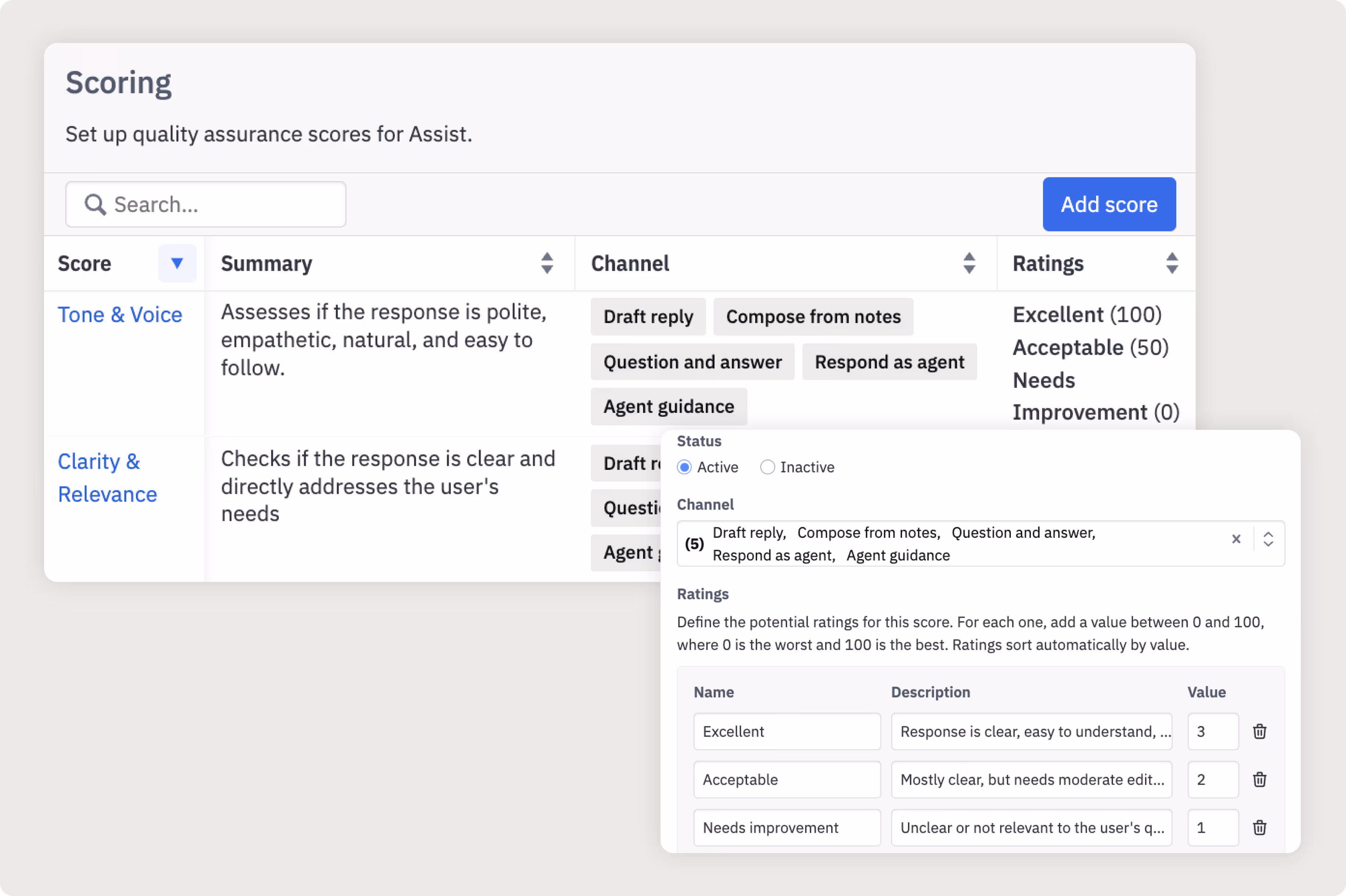The height and width of the screenshot is (896, 1346).
Task: Click the Tone & Voice summary text
Action: (x=384, y=340)
